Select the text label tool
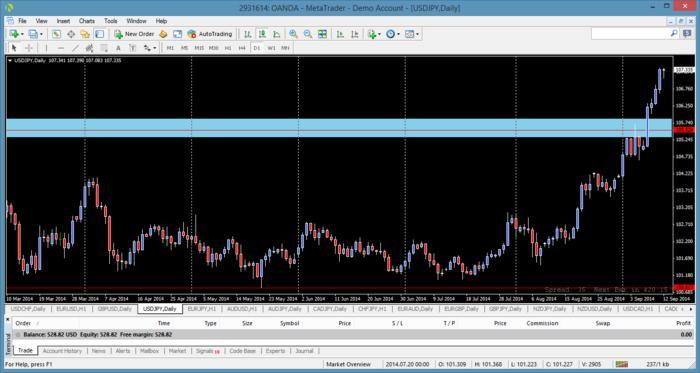 [118, 48]
